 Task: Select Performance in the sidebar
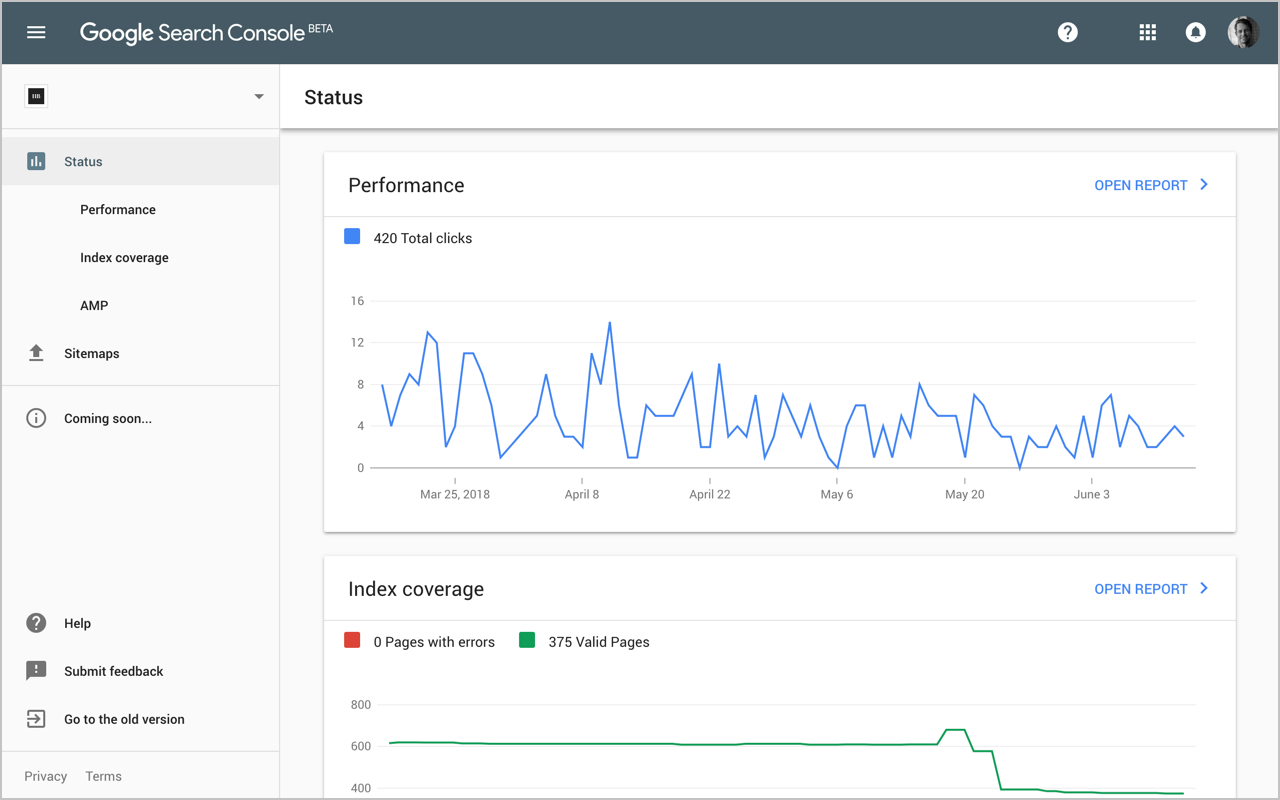[118, 210]
